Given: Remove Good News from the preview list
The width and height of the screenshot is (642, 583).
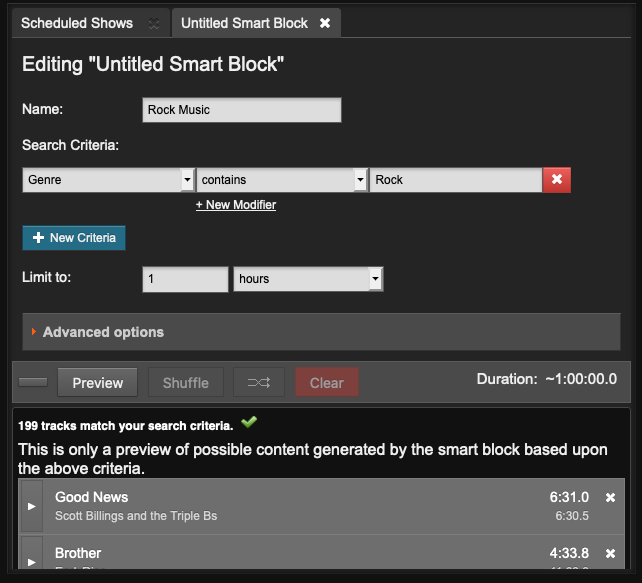Looking at the screenshot, I should coord(611,497).
